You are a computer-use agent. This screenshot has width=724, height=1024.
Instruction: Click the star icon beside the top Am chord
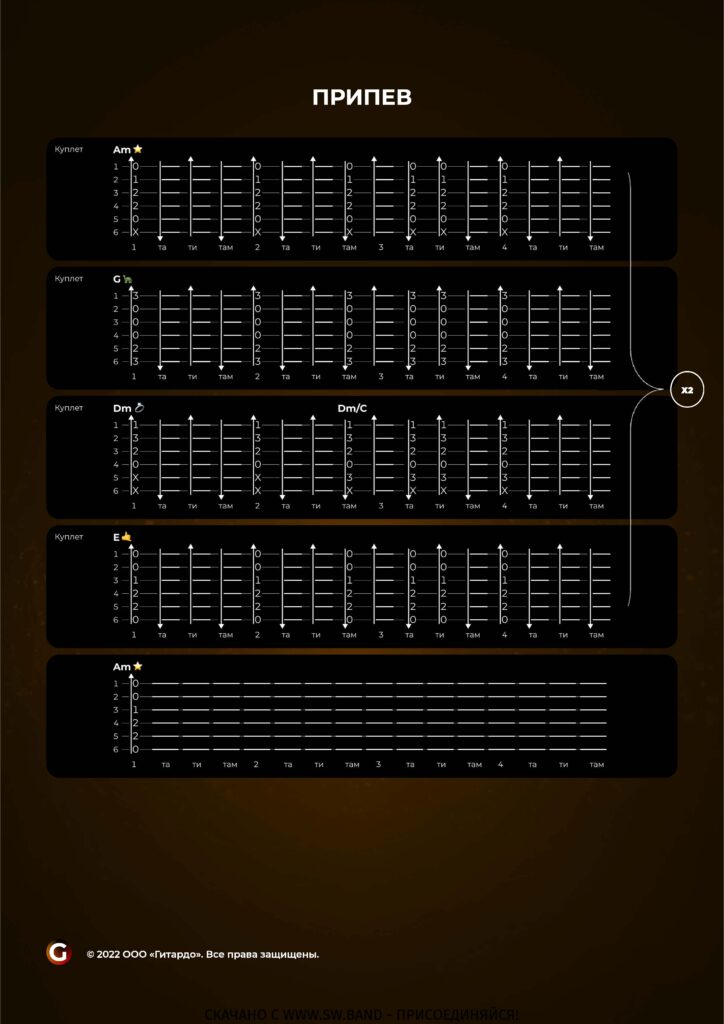pyautogui.click(x=138, y=149)
